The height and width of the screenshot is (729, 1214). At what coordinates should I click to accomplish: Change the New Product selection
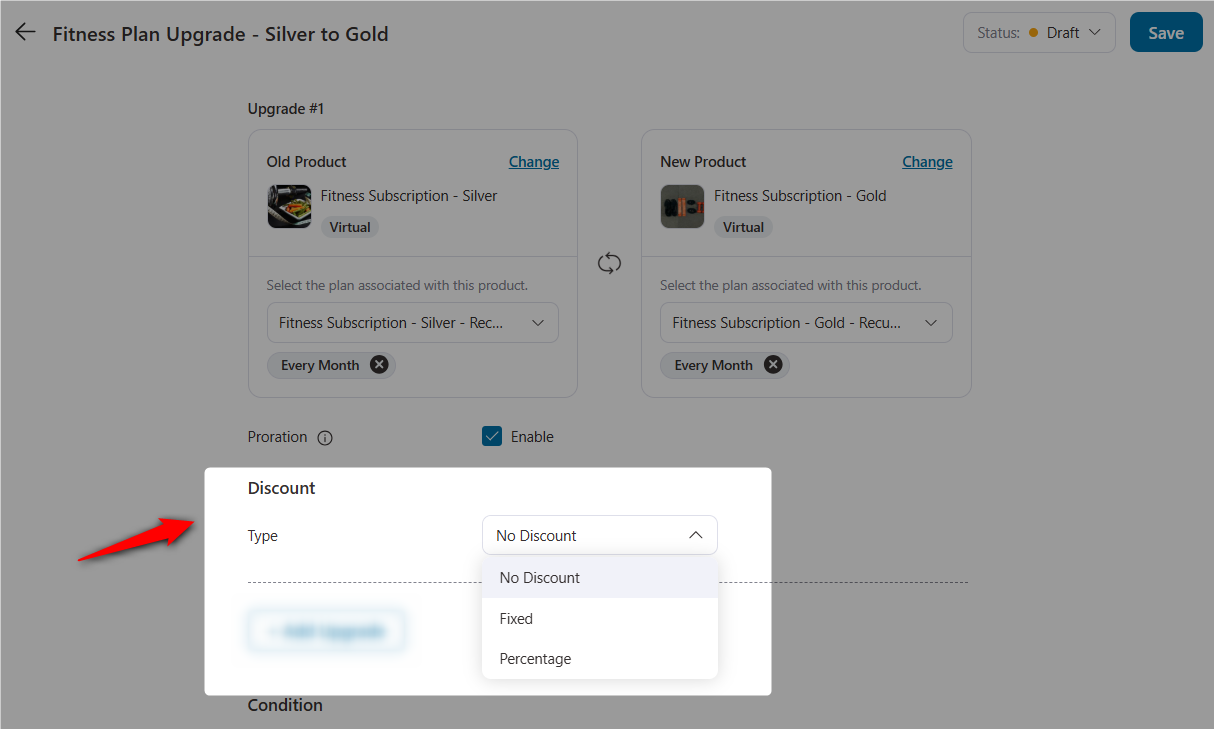[927, 161]
